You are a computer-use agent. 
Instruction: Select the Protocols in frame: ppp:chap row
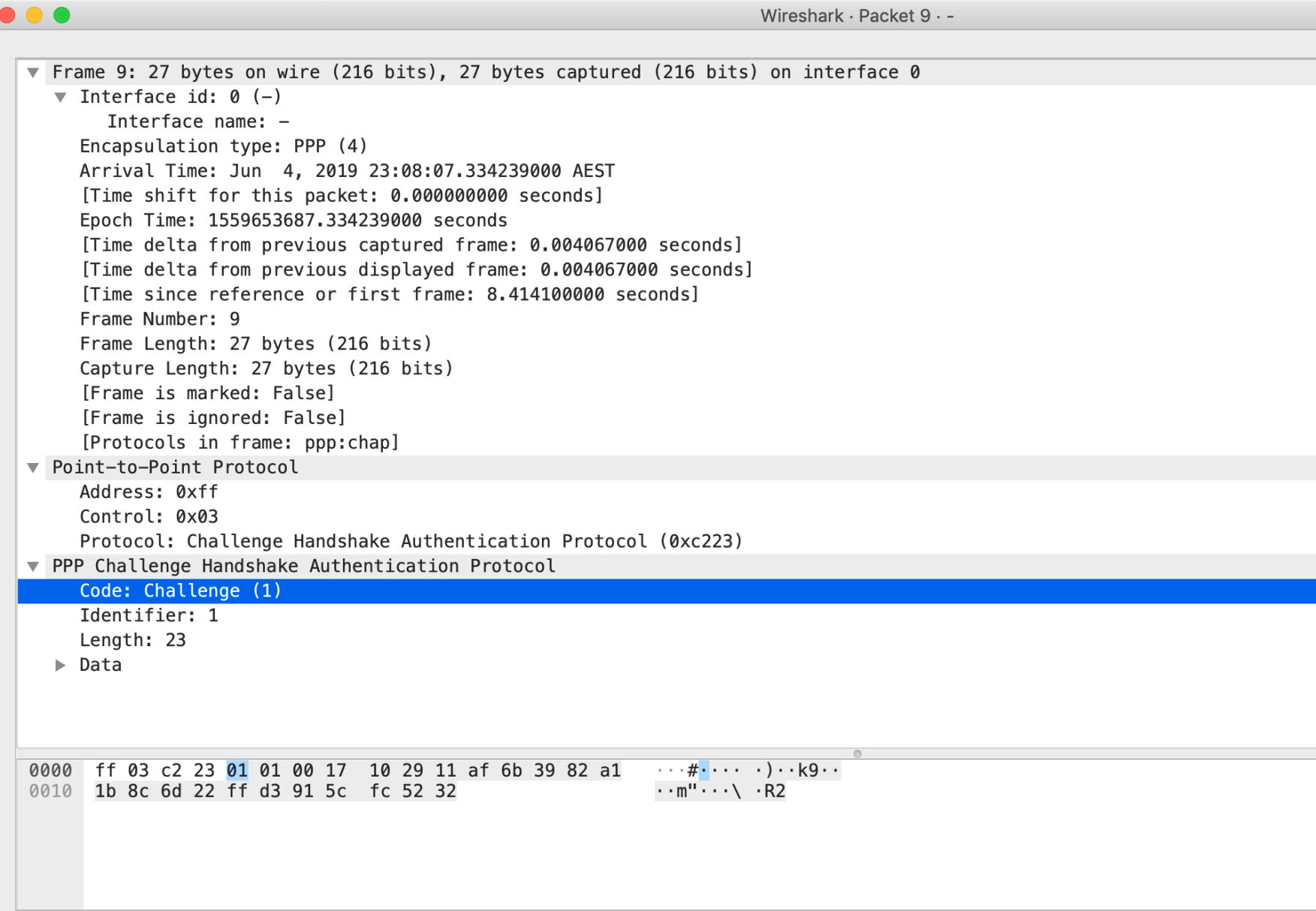click(239, 442)
